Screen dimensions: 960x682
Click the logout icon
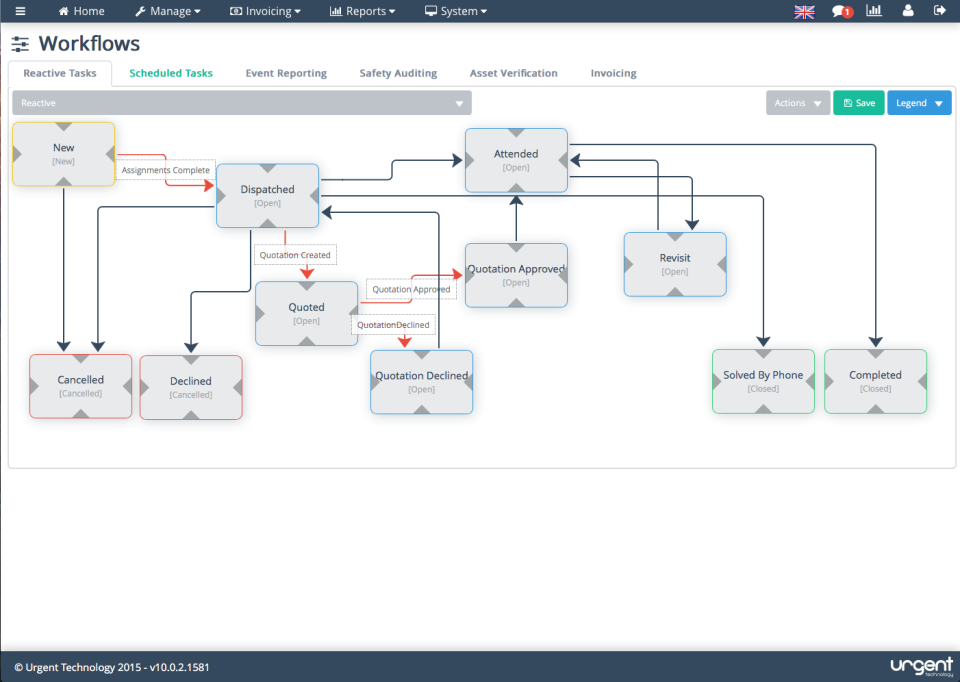(x=938, y=11)
